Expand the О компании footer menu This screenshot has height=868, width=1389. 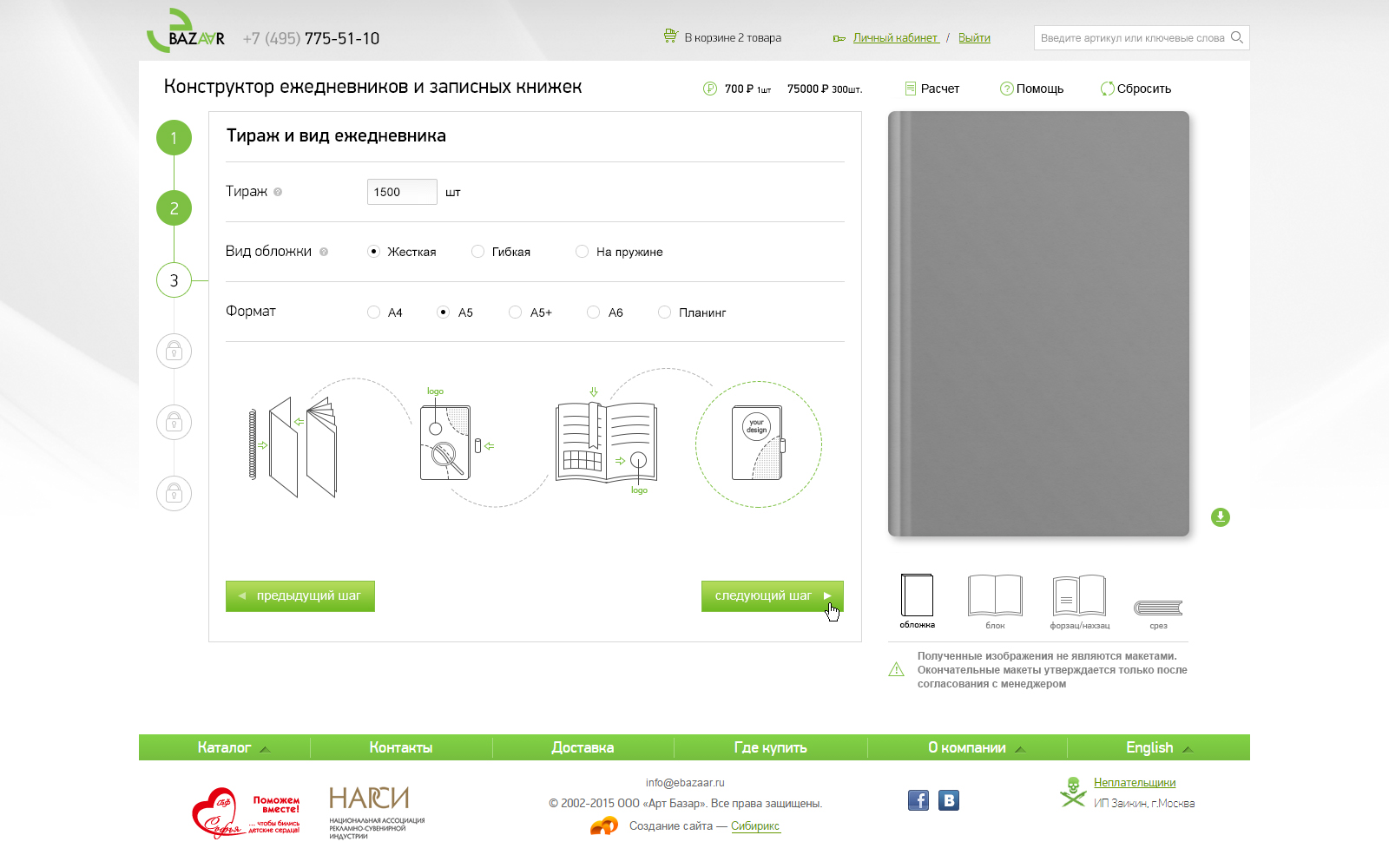(x=976, y=747)
